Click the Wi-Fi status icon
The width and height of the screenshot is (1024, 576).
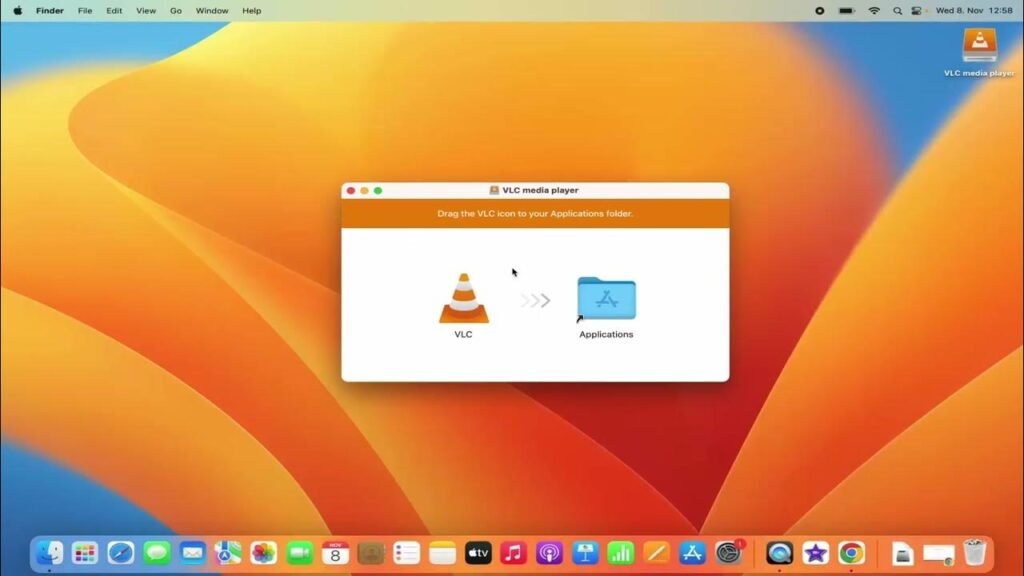tap(874, 11)
